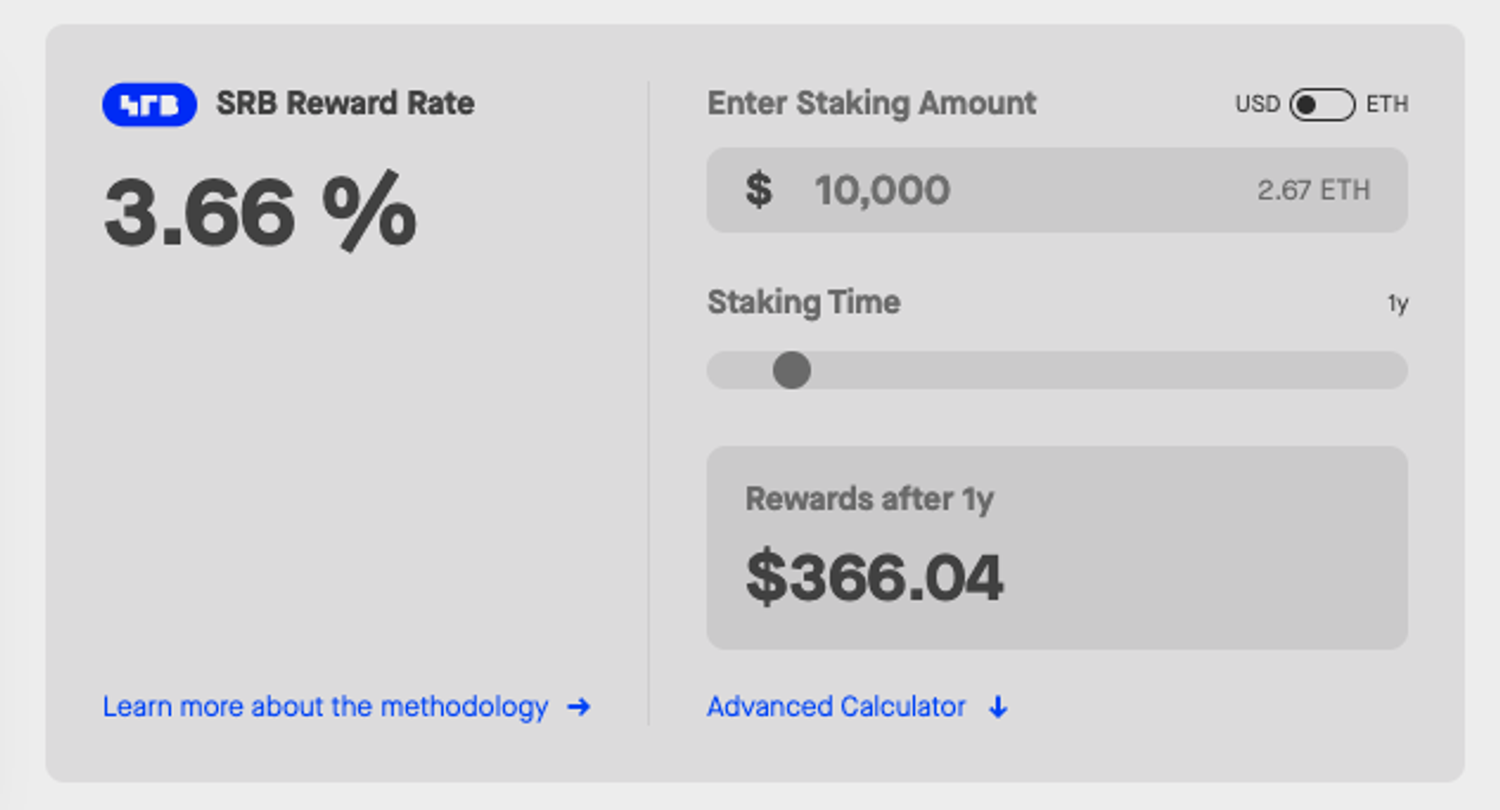Viewport: 1500px width, 810px height.
Task: Click the 2.67 ETH conversion text
Action: (x=1313, y=190)
